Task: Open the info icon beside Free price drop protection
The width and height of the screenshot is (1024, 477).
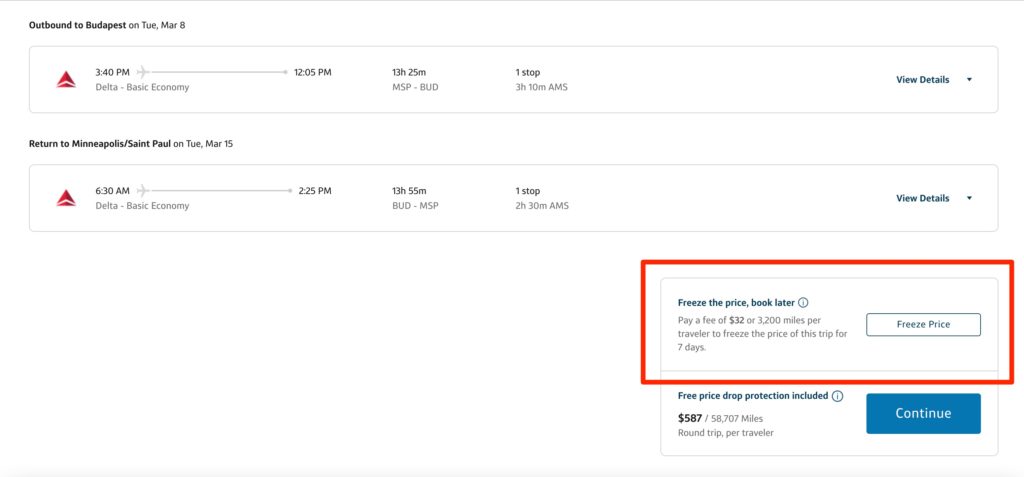Action: click(x=837, y=396)
